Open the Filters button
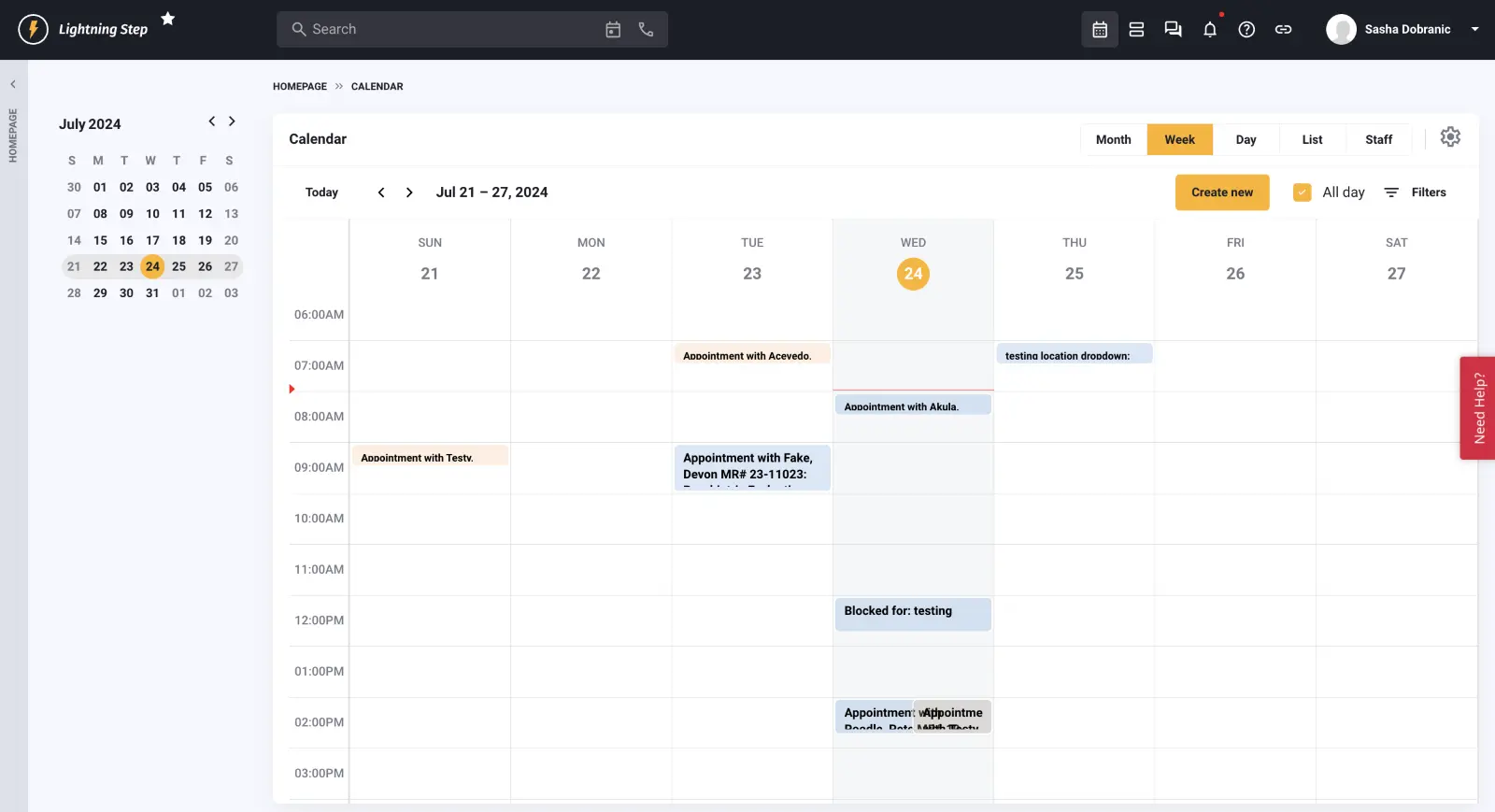The height and width of the screenshot is (812, 1495). 1416,192
